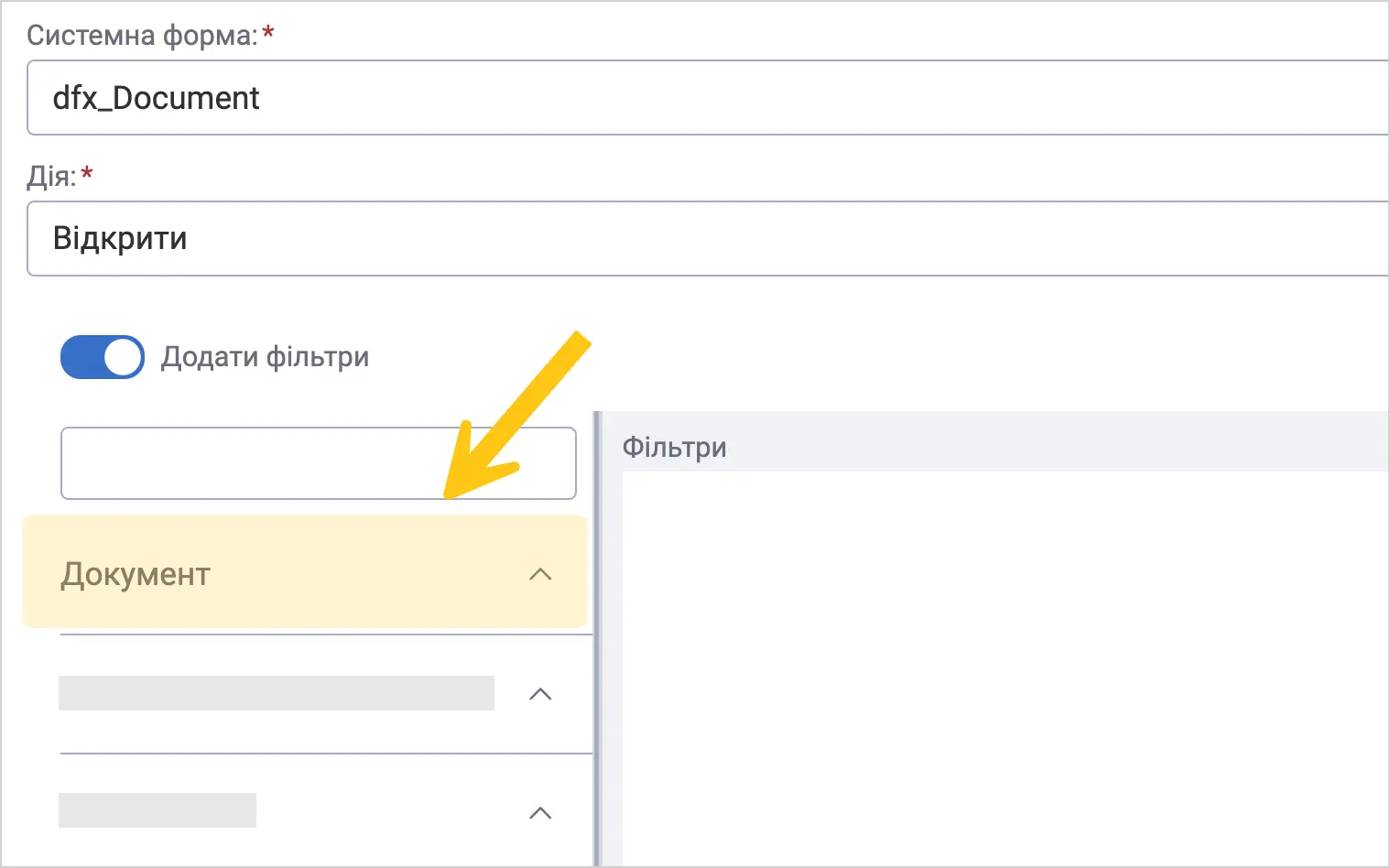Open the Дія dropdown showing Відкрити
This screenshot has height=868, width=1390.
(x=708, y=239)
